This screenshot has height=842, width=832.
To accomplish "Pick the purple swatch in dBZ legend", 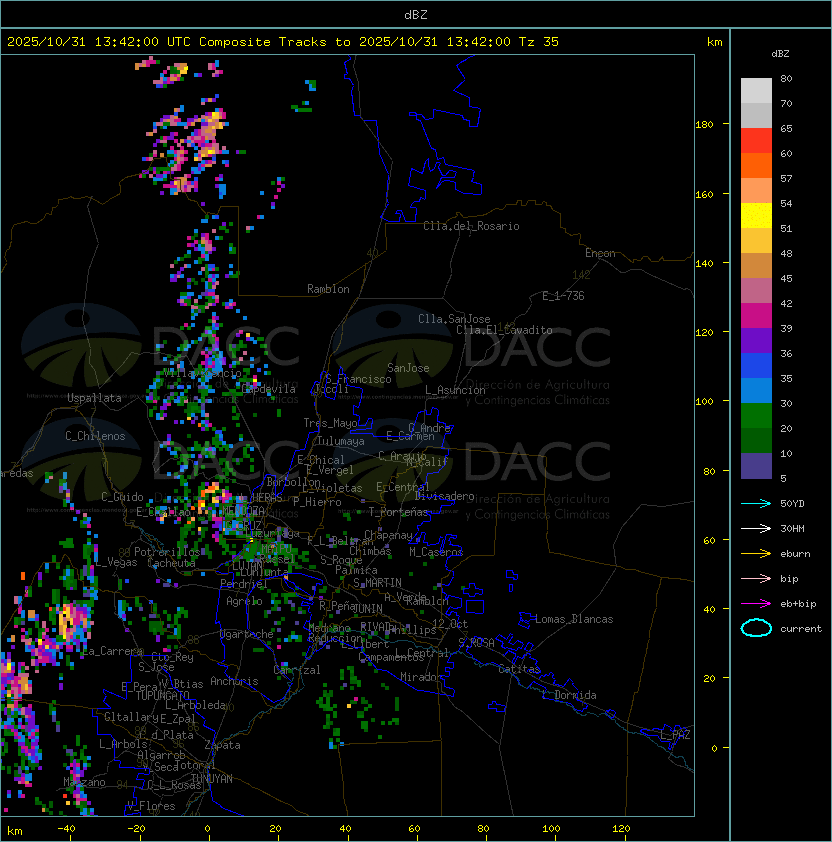I will (x=756, y=340).
